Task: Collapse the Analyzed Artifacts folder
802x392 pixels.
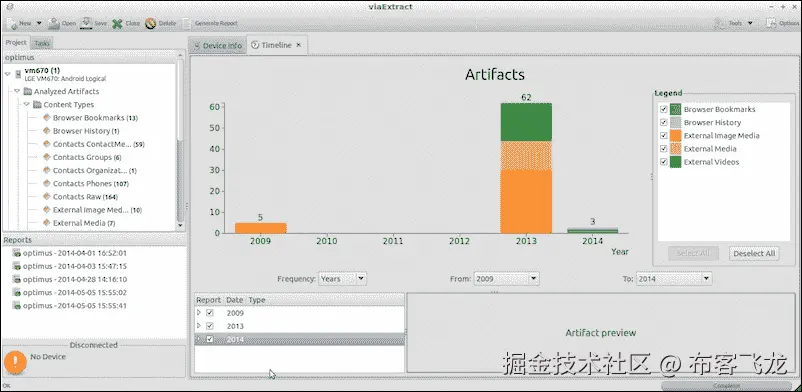Action: point(17,91)
